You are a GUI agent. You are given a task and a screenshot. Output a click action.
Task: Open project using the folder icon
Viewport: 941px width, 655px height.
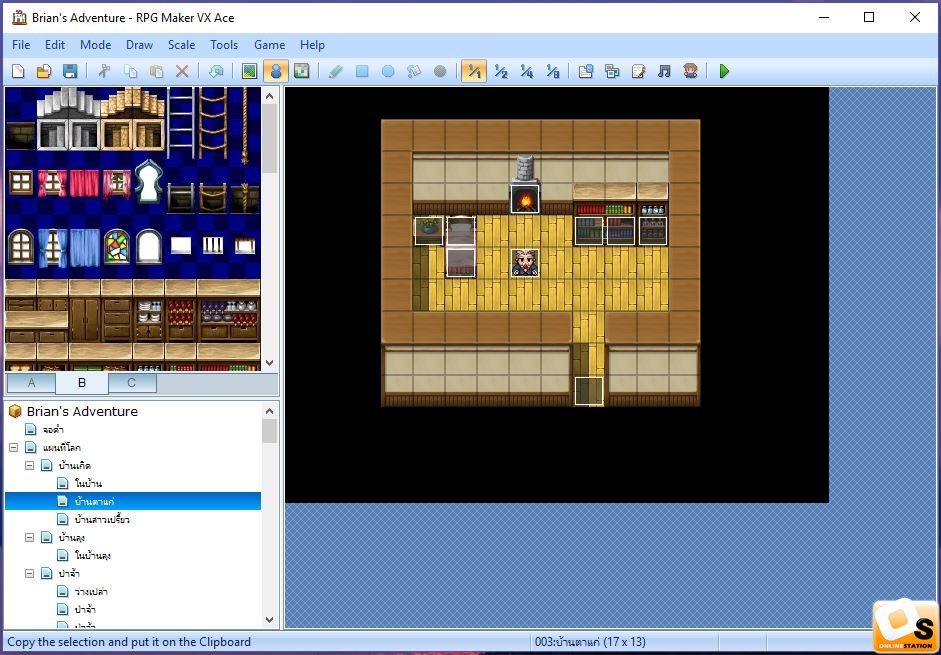click(x=44, y=71)
